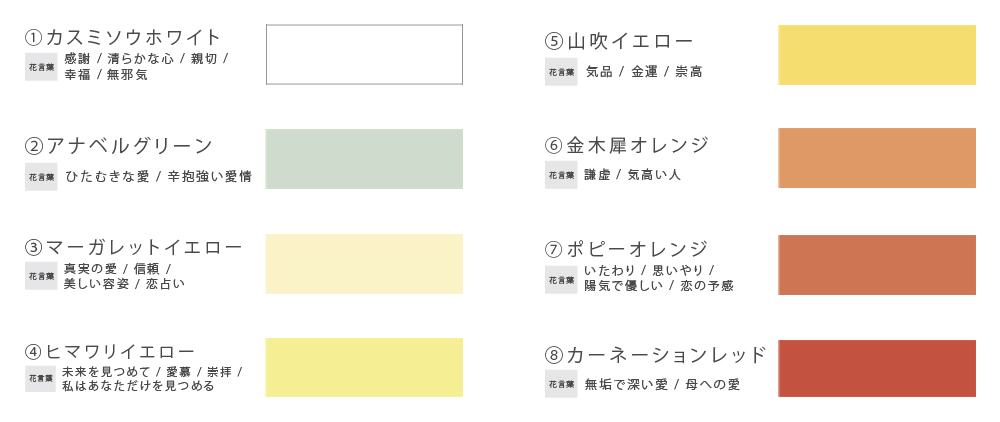Click the 花言葉 badge under ポピーオレンジ
The height and width of the screenshot is (422, 1000).
561,279
